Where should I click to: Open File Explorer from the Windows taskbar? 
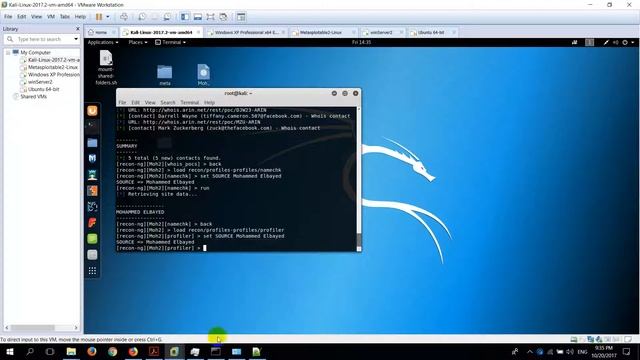(71, 351)
